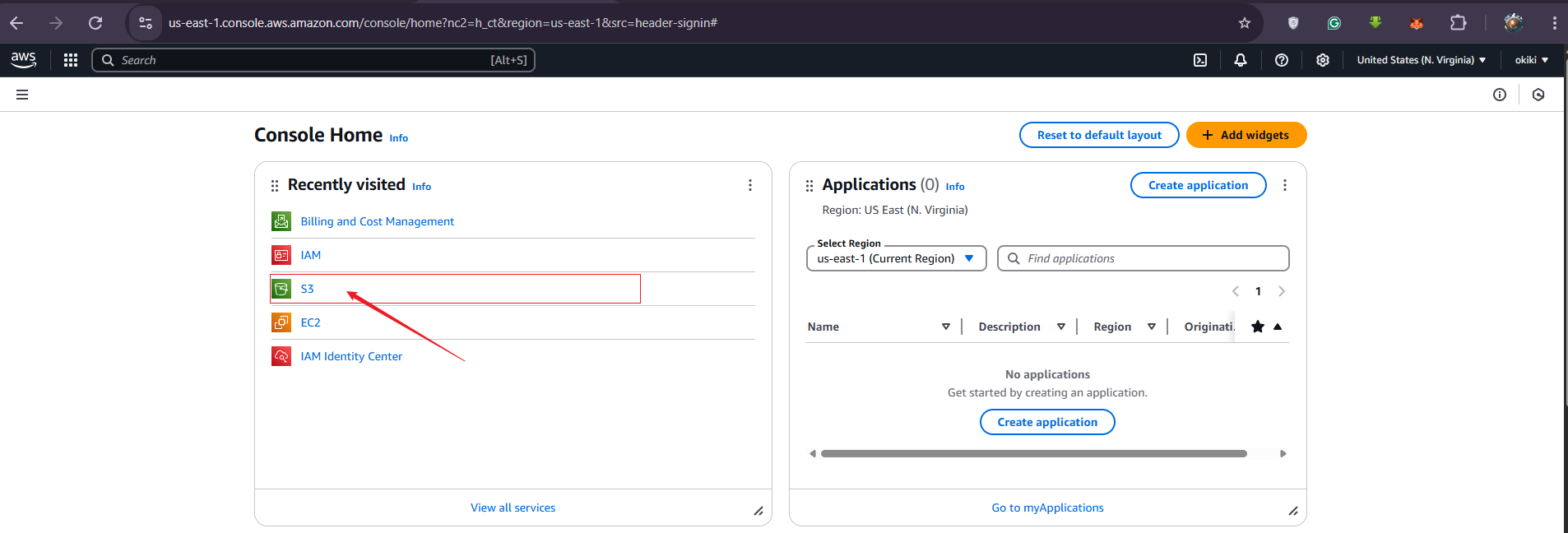This screenshot has height=533, width=1568.
Task: Grab the Applications widget drag handle
Action: tap(810, 186)
